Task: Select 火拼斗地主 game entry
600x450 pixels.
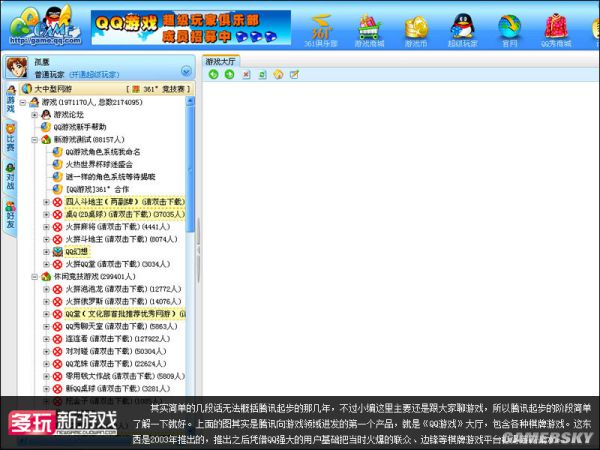Action: tap(121, 239)
